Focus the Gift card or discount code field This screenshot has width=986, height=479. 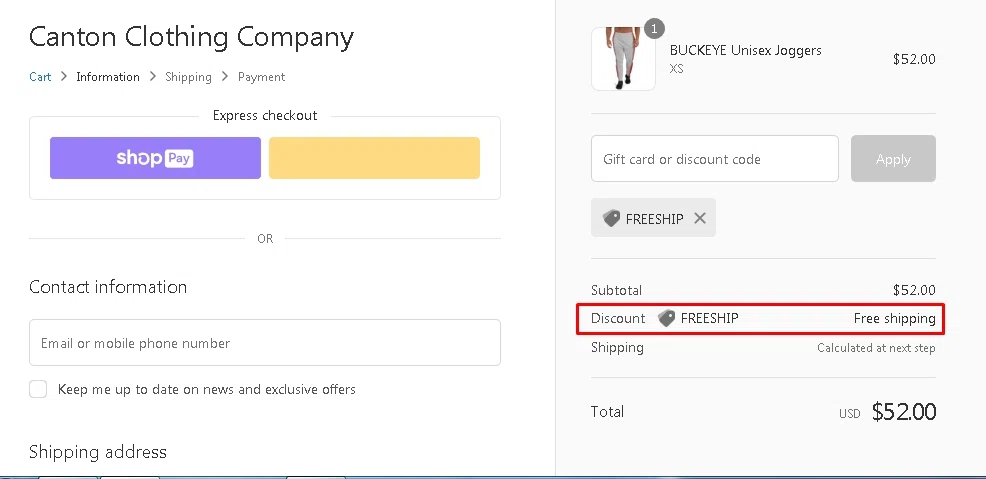click(x=715, y=158)
